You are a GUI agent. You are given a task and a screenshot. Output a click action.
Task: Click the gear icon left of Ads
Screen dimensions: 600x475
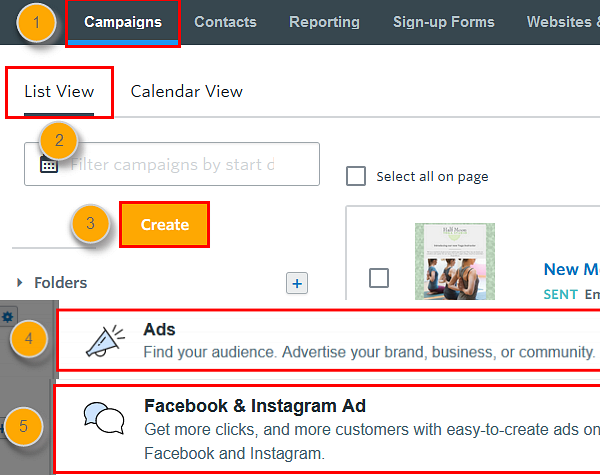tap(8, 317)
